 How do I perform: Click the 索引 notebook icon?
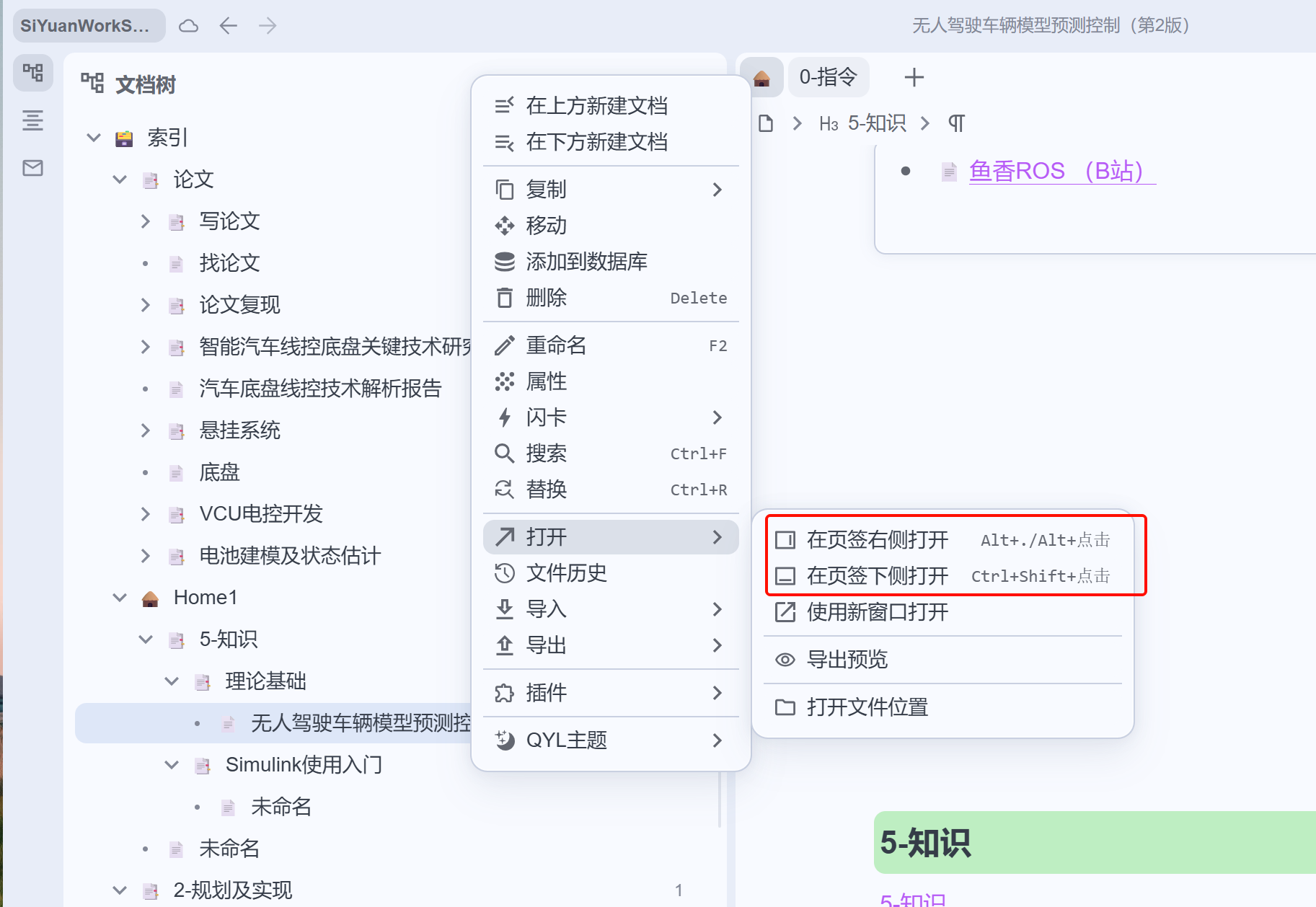point(124,138)
